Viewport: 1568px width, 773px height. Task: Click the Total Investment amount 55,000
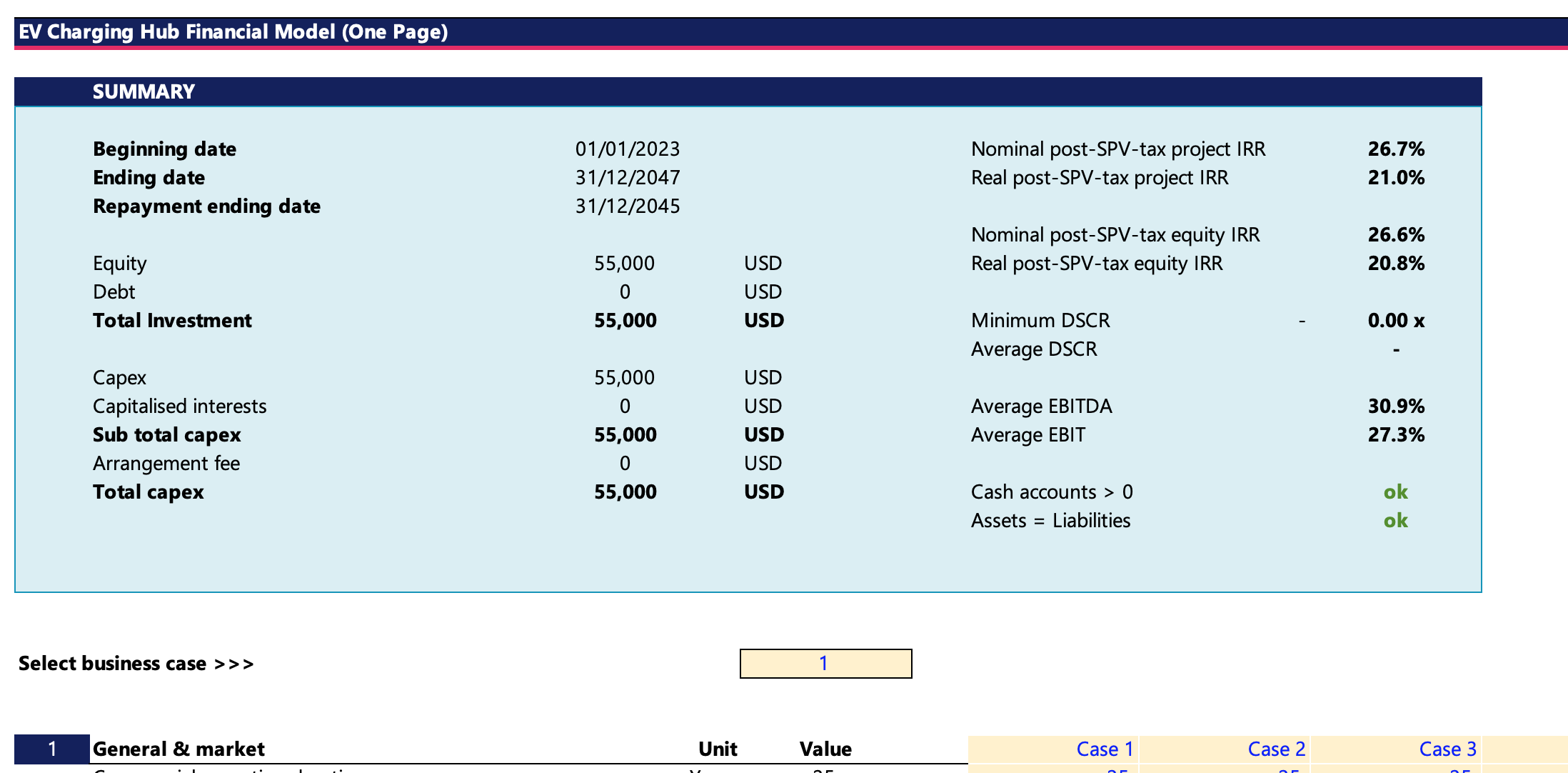(626, 320)
